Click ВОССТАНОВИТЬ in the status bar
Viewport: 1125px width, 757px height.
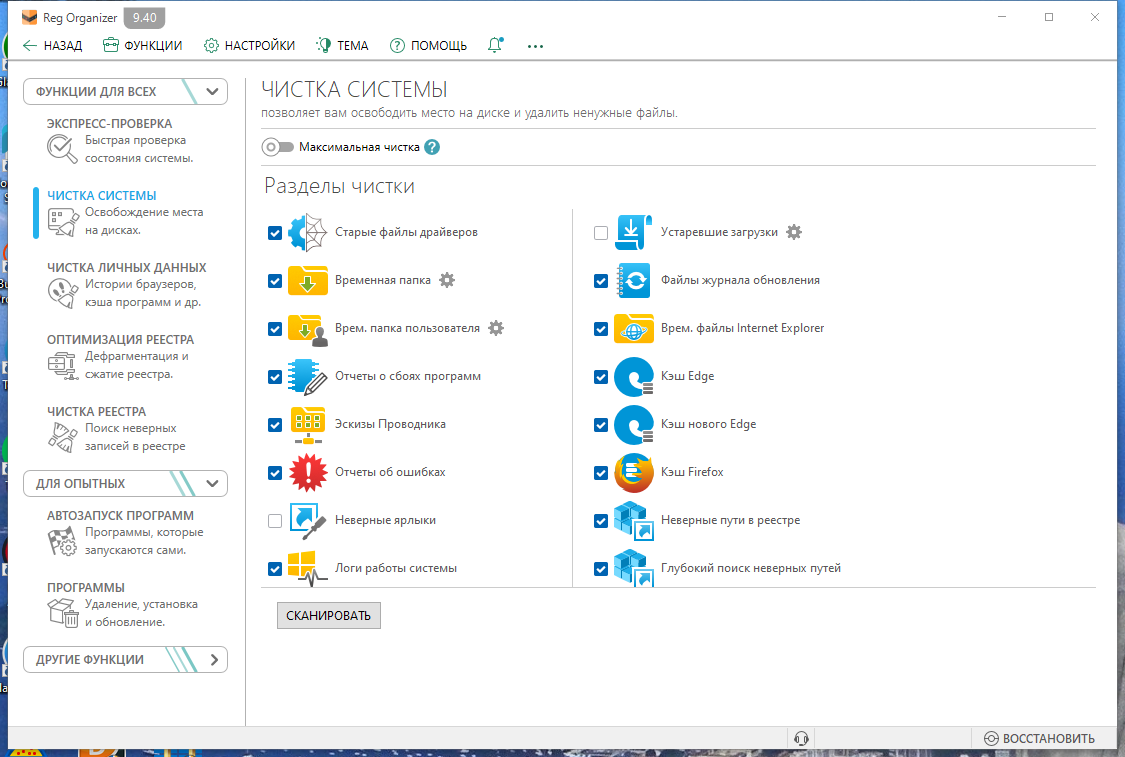click(1039, 738)
